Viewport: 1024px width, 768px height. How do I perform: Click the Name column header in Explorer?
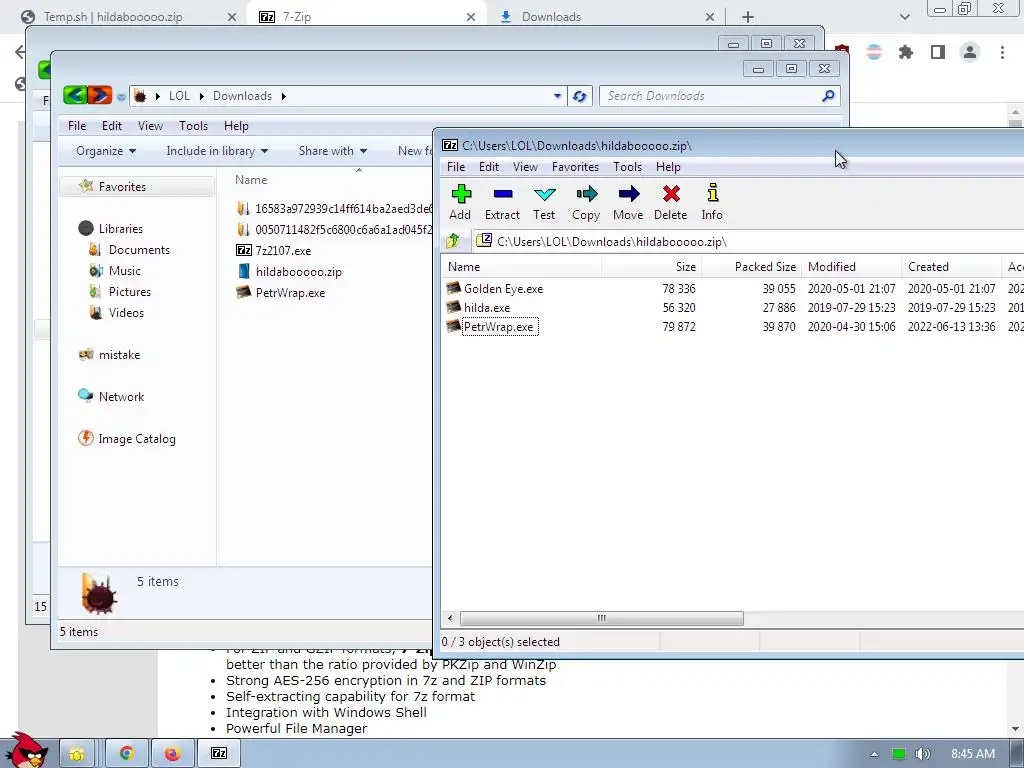(x=251, y=180)
